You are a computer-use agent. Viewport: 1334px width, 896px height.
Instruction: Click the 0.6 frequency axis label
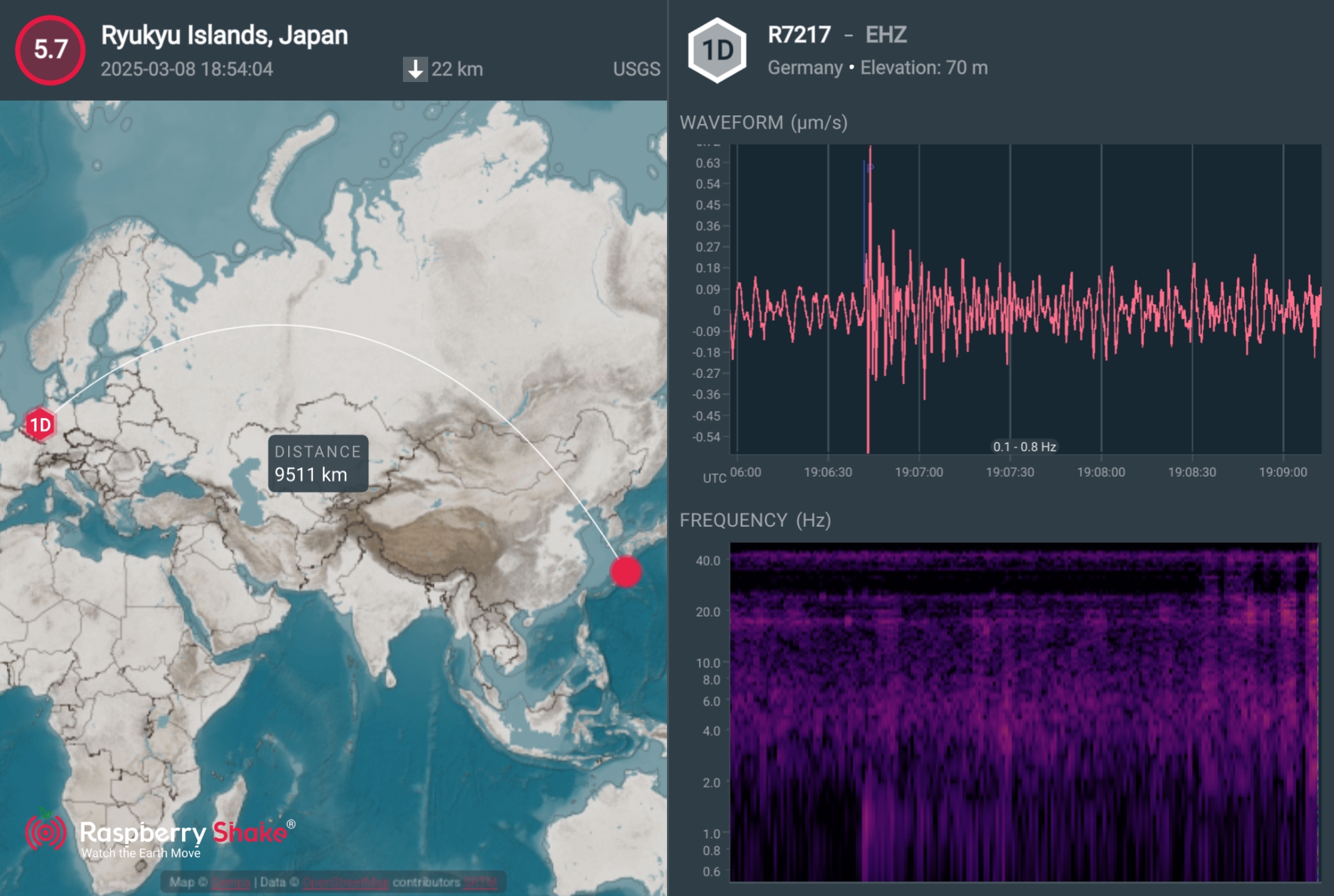click(x=712, y=871)
